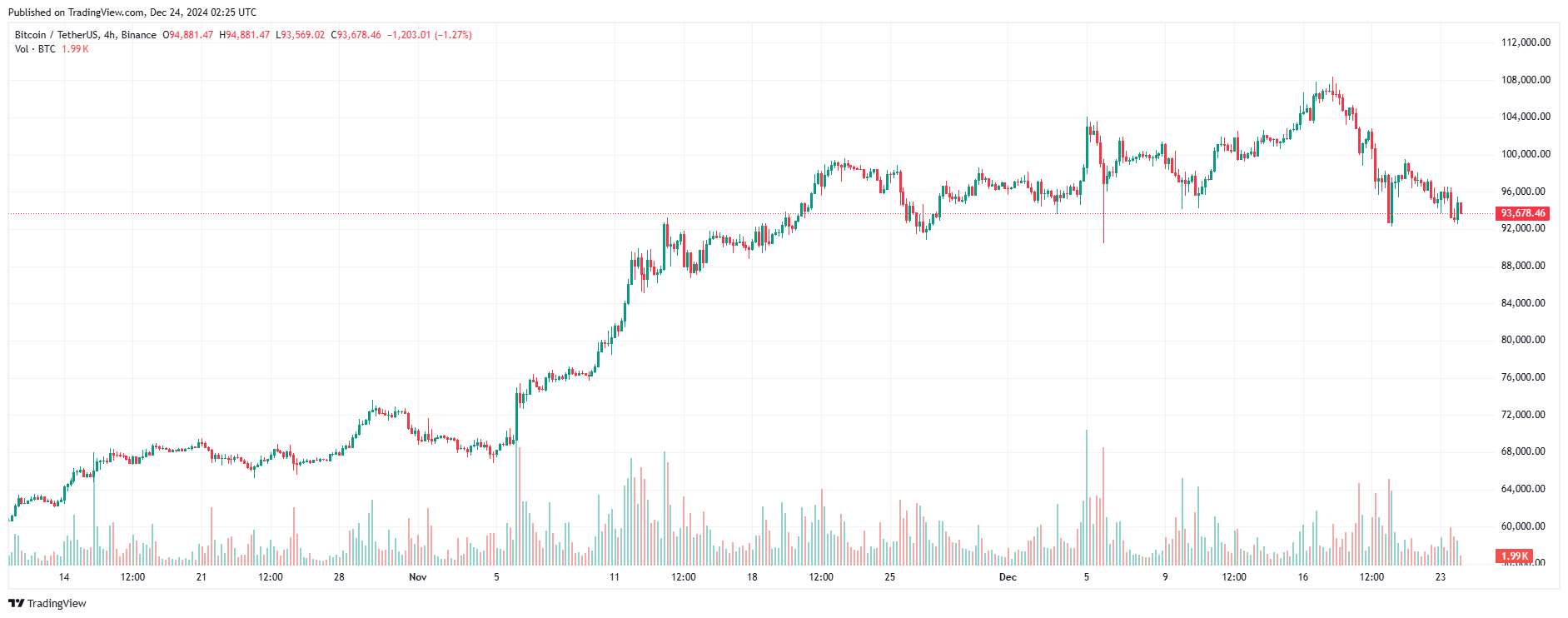Click the 16 date marker on time axis
Image resolution: width=1568 pixels, height=618 pixels.
tap(1303, 576)
